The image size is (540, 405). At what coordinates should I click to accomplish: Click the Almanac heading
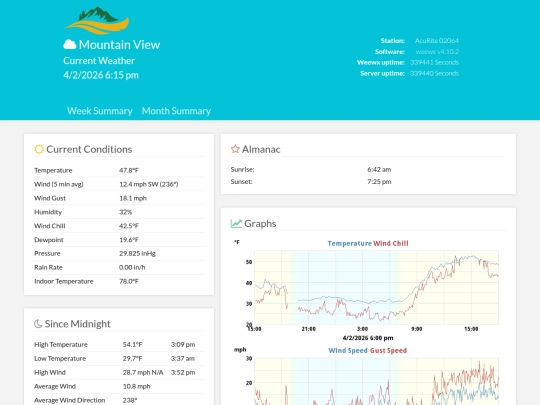[261, 149]
